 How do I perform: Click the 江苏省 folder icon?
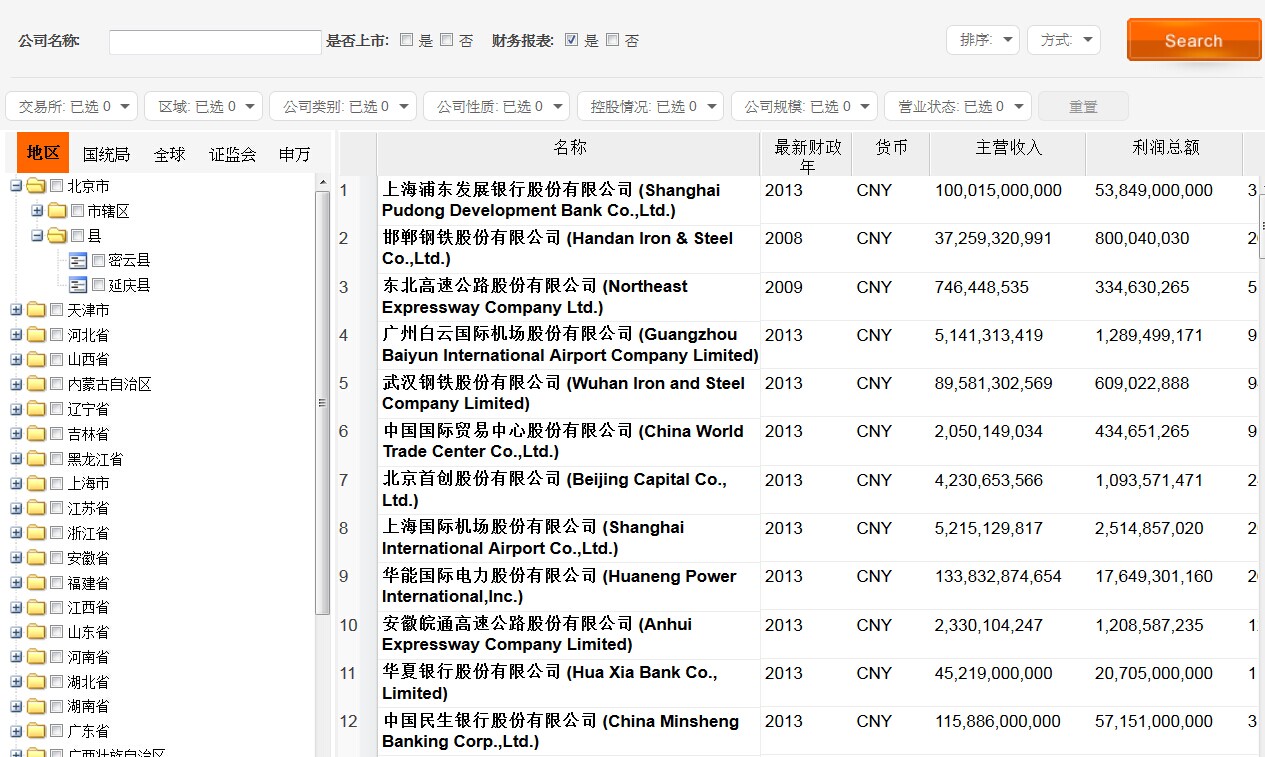(x=36, y=508)
